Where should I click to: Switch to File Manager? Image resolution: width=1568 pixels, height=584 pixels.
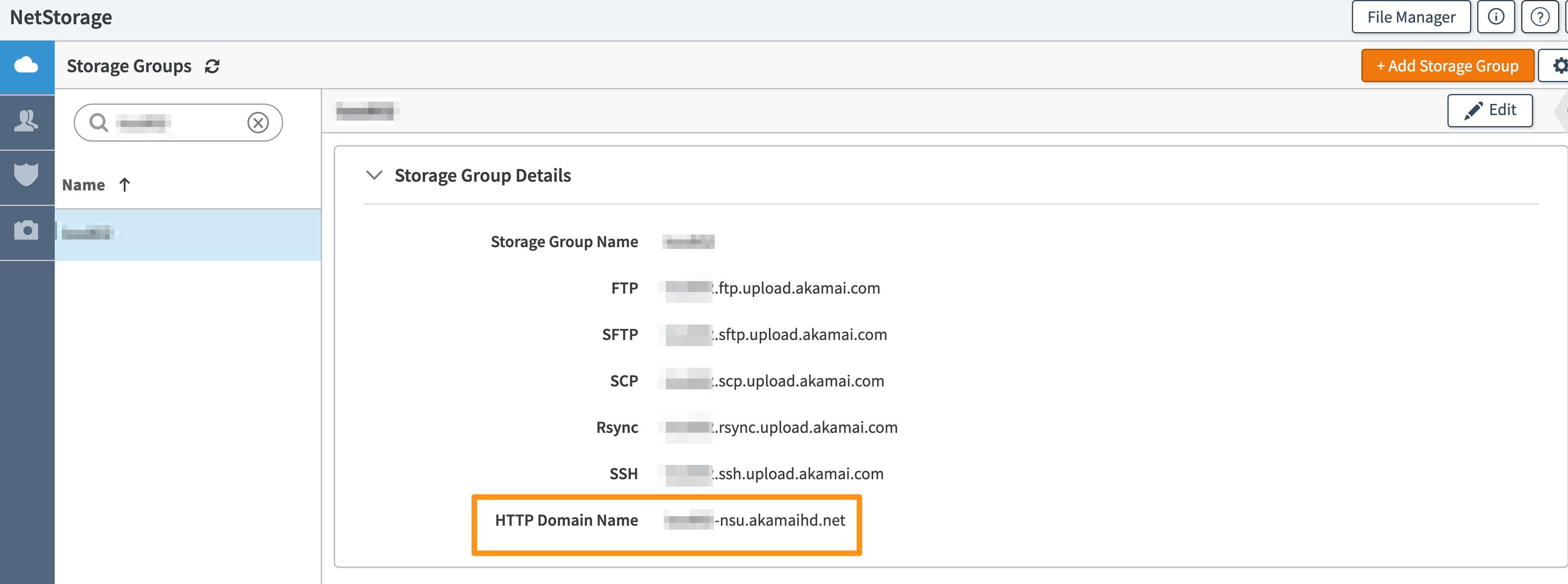[1411, 16]
